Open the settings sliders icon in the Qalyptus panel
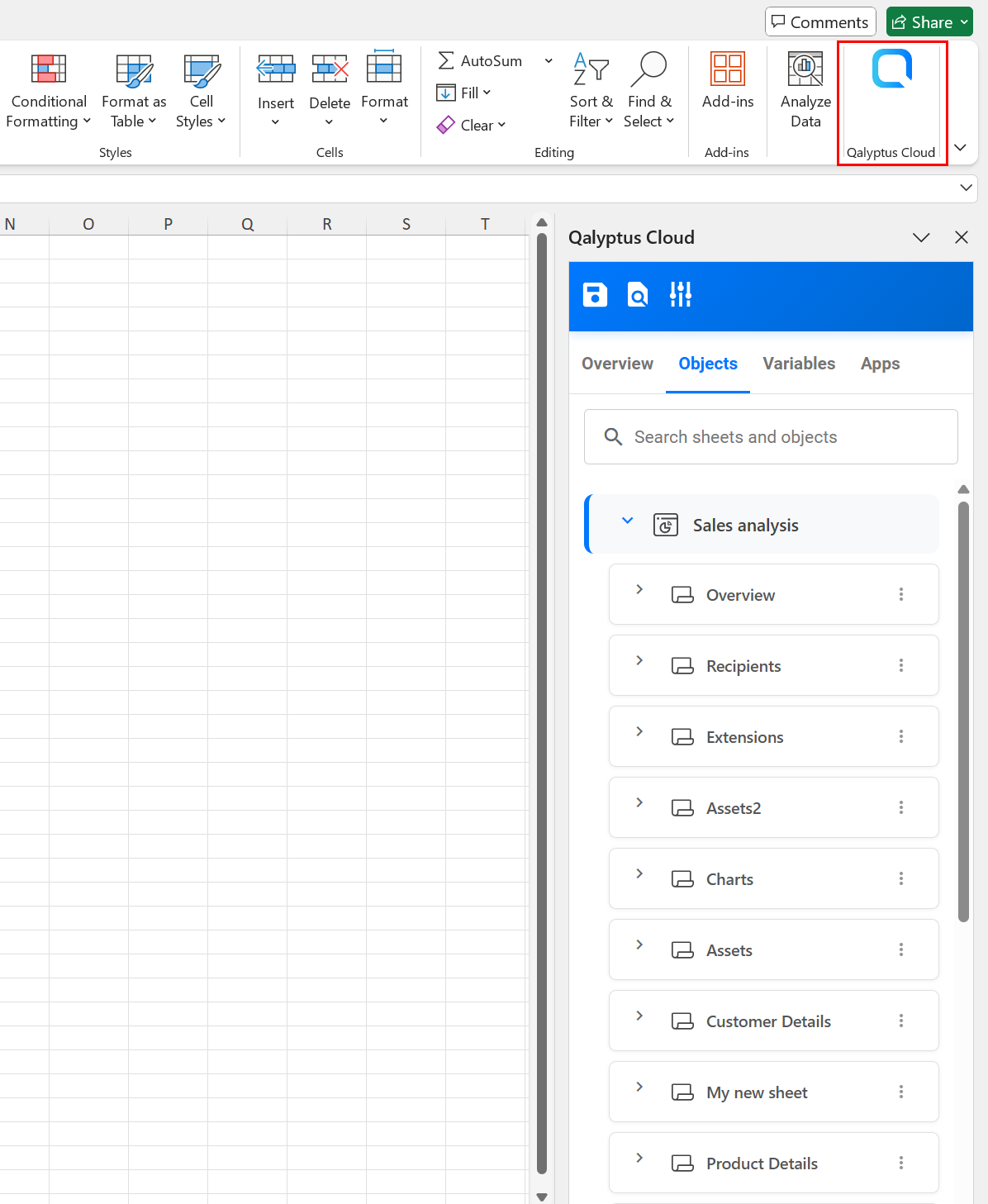988x1204 pixels. point(680,294)
